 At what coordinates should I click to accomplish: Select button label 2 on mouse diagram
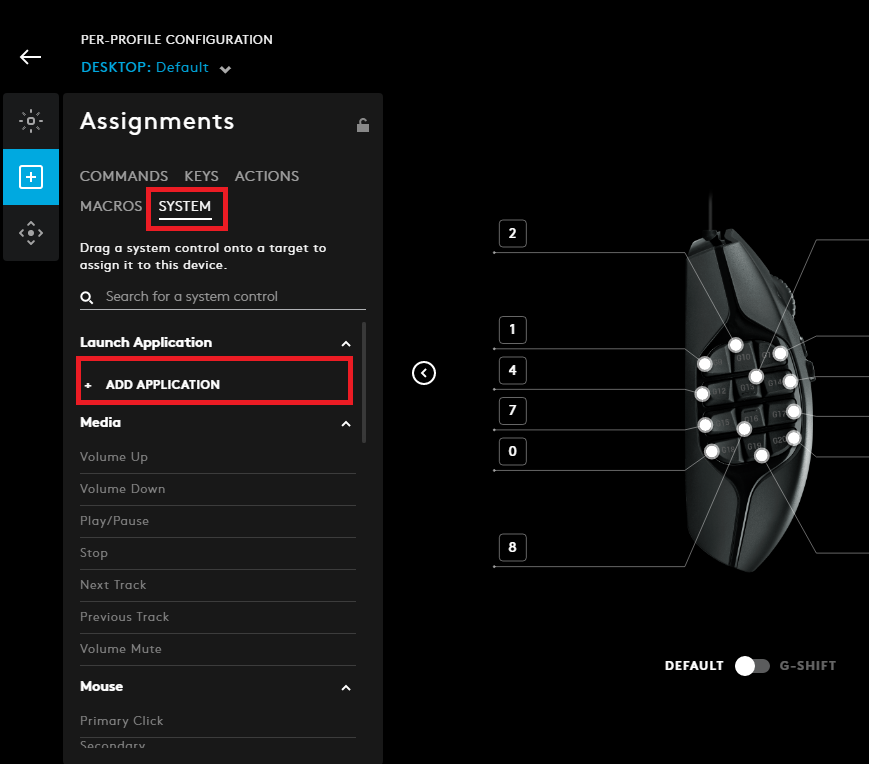tap(513, 233)
